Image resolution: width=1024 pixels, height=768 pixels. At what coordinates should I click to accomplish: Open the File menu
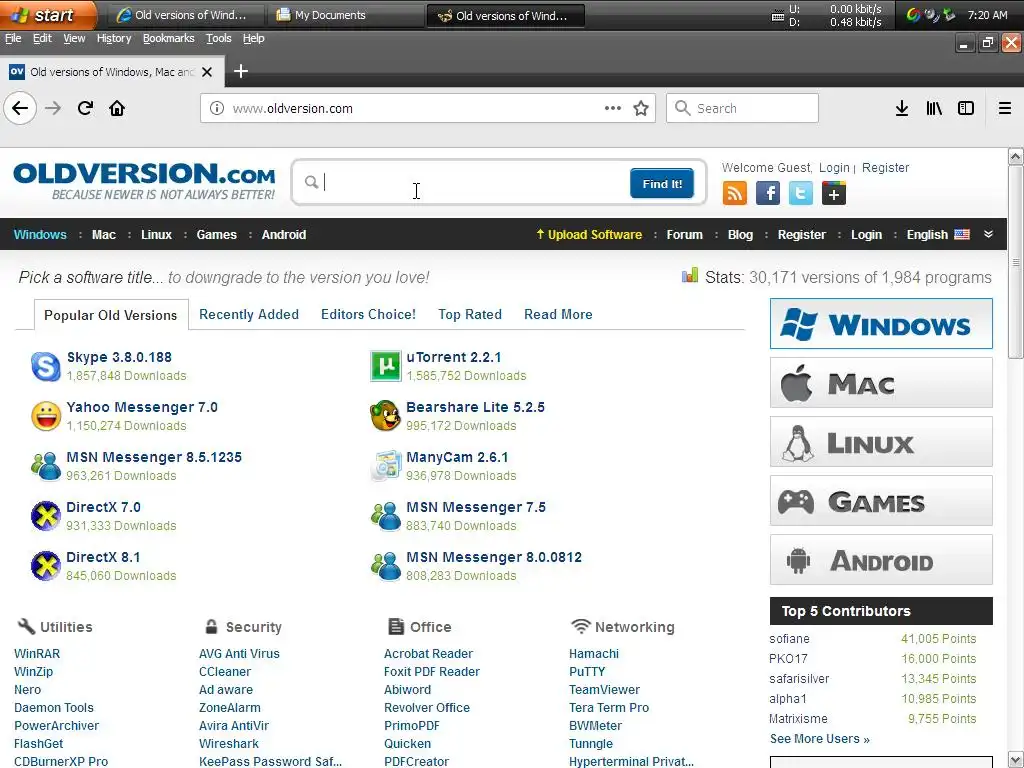pos(13,39)
